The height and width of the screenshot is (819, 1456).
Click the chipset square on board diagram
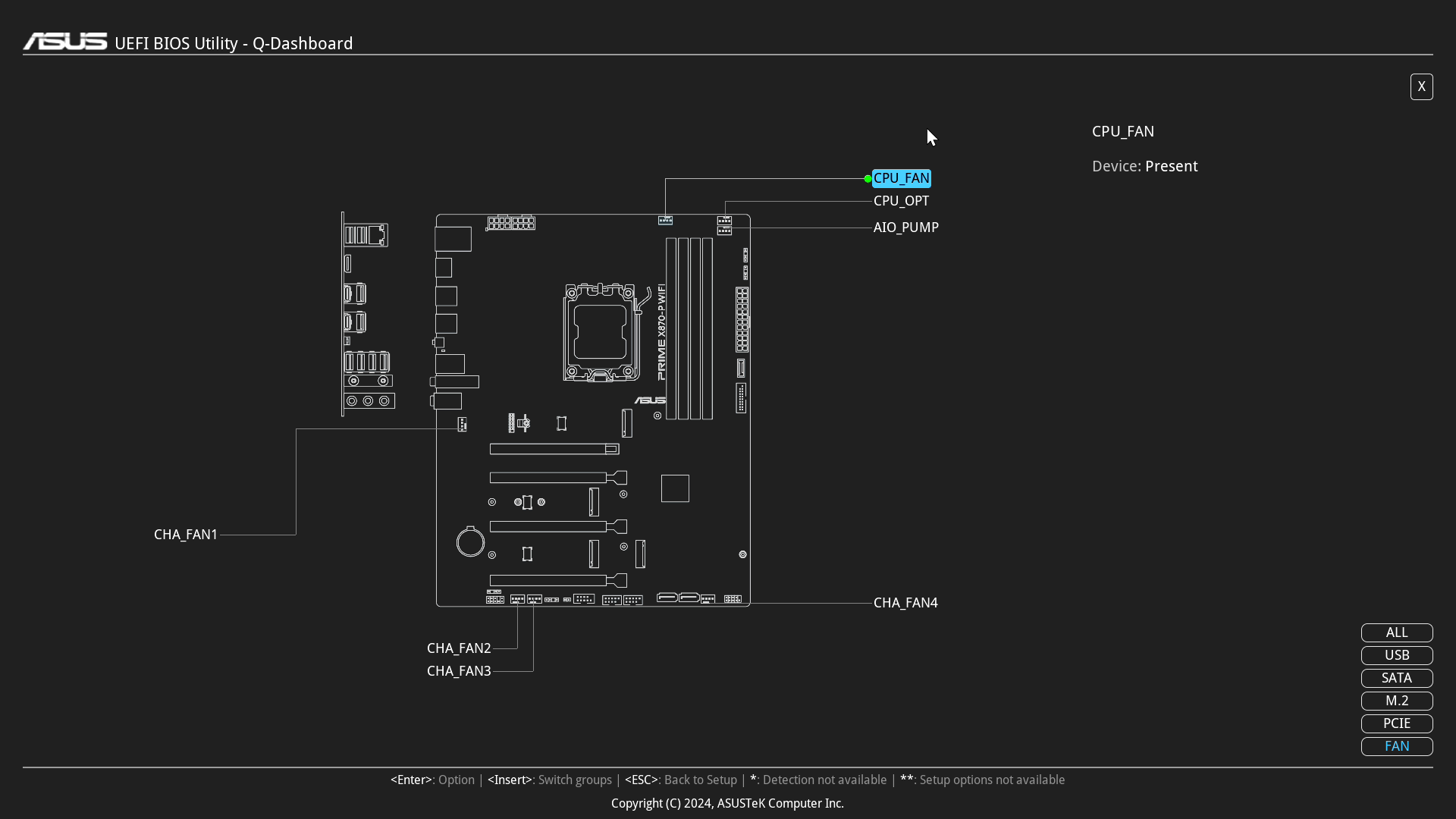coord(675,488)
